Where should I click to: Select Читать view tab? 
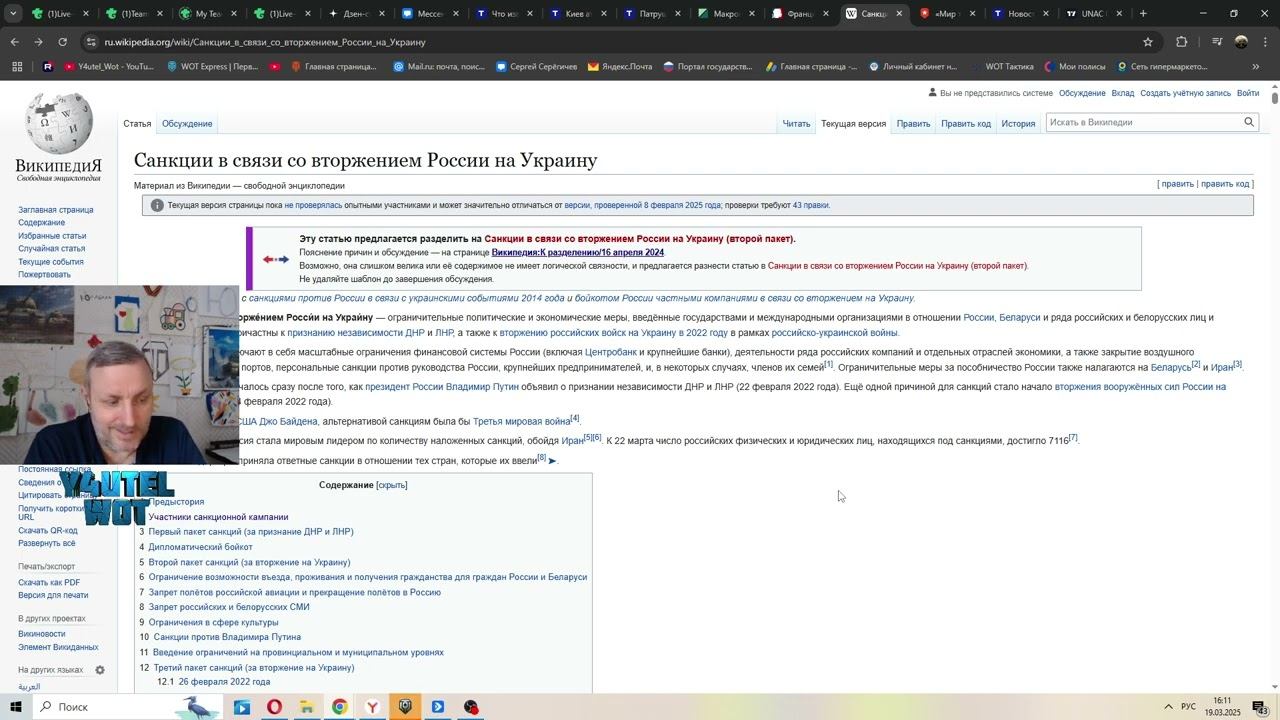point(796,124)
